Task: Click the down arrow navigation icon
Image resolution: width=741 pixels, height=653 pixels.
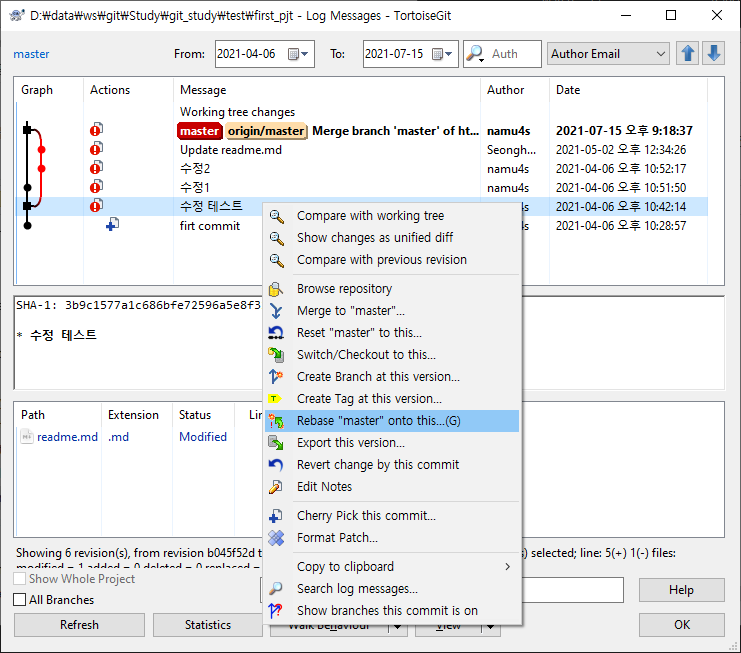Action: click(x=713, y=54)
